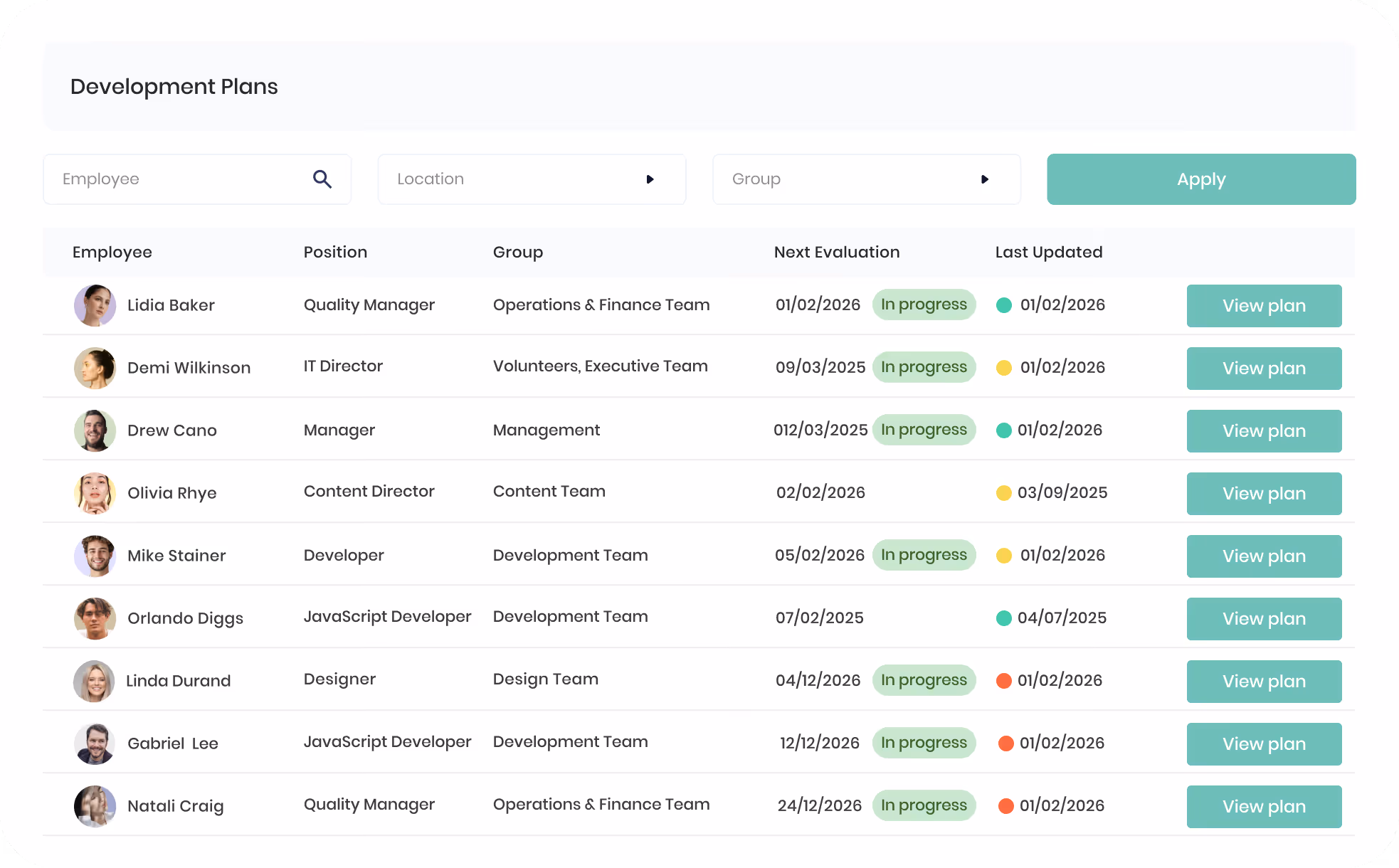Viewport: 1399px width, 868px height.
Task: Sort by Group column header
Action: [518, 252]
